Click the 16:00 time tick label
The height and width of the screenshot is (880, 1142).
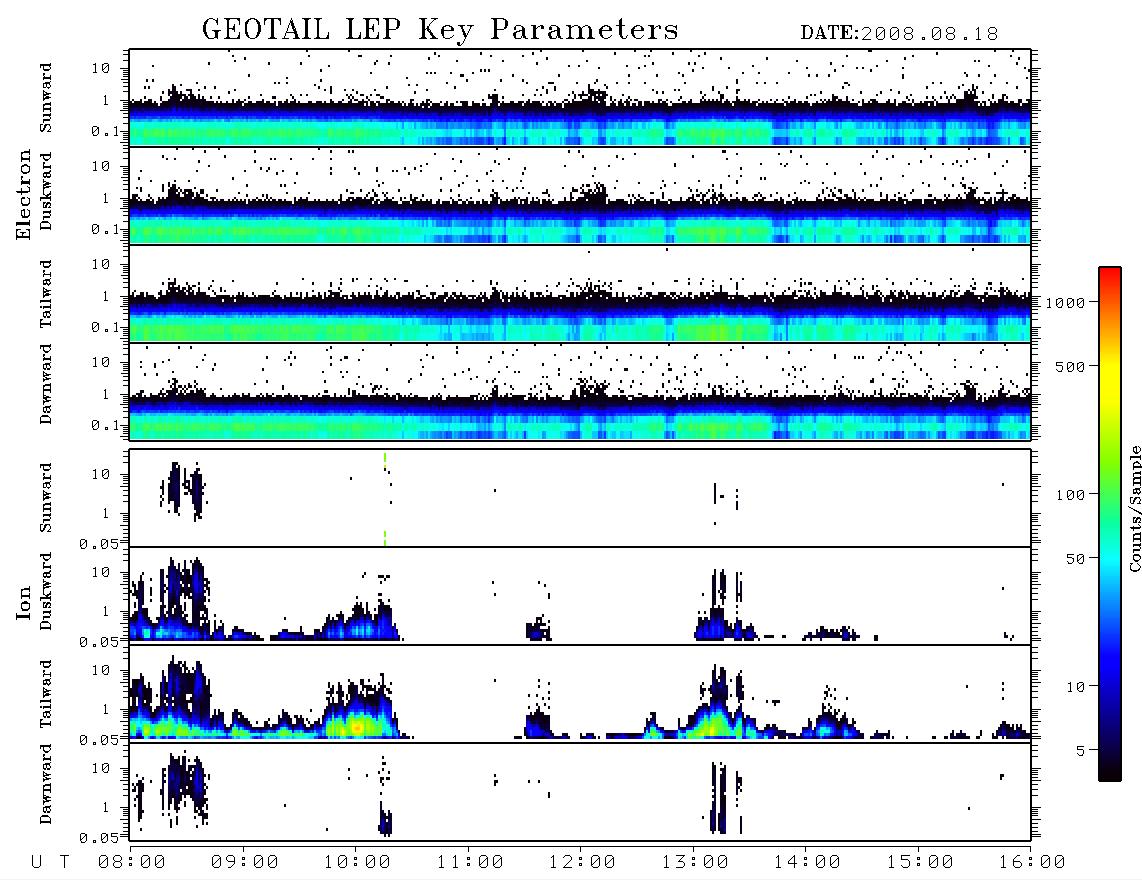pos(1032,863)
